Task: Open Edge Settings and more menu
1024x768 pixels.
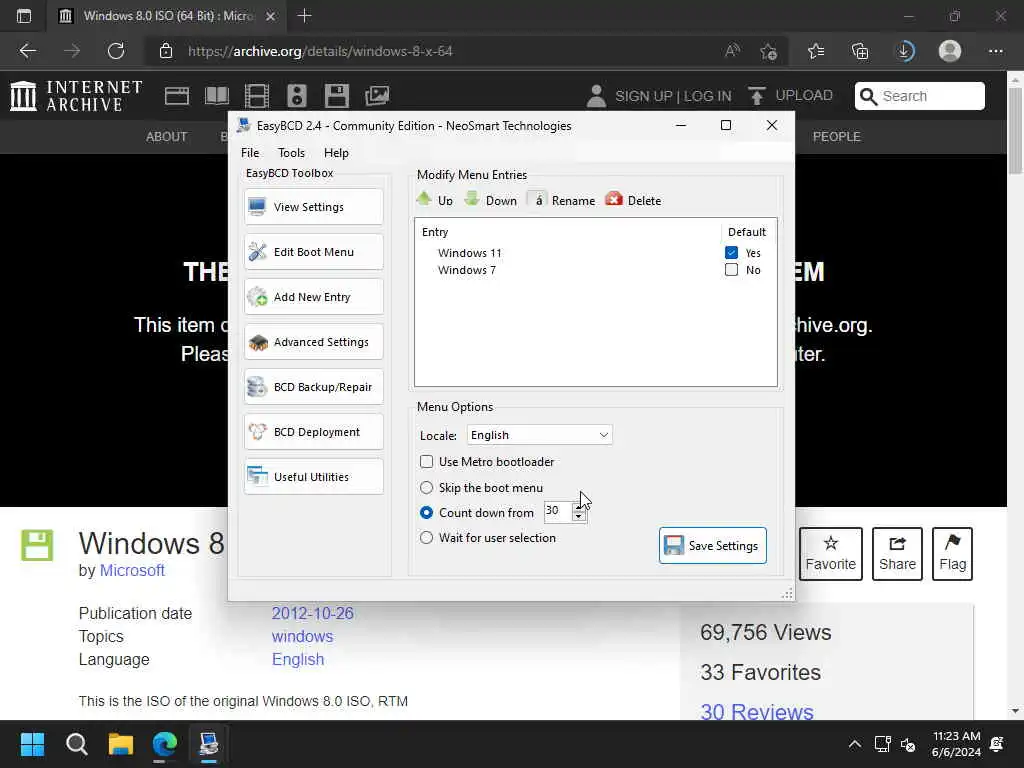Action: click(995, 51)
